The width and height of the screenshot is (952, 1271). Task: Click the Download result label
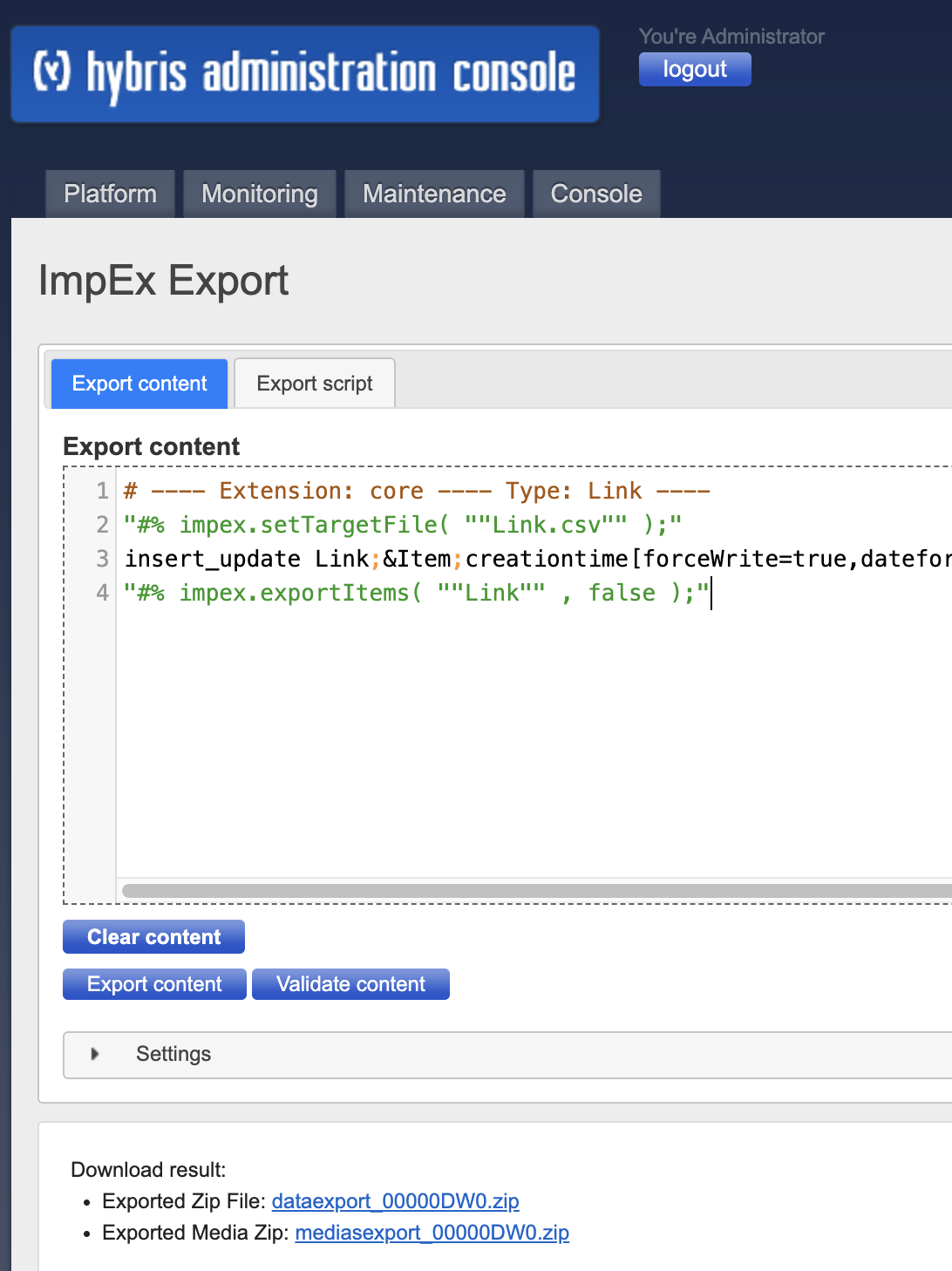148,1170
